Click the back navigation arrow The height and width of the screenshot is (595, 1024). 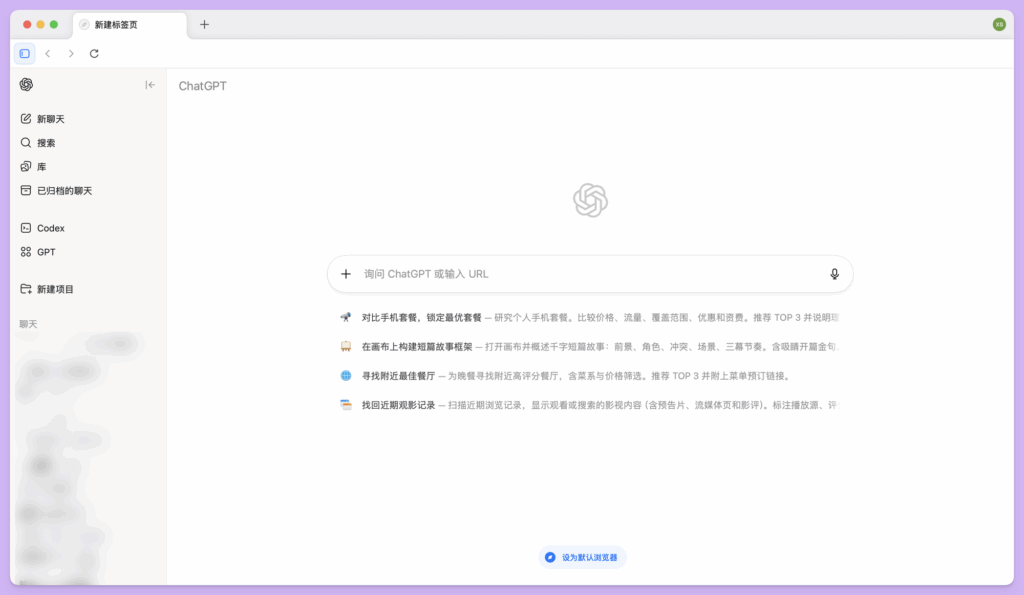(47, 53)
